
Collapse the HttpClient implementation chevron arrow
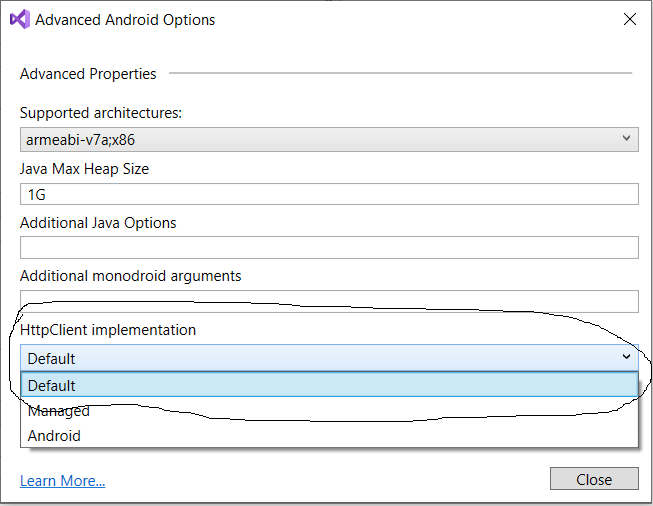click(x=626, y=357)
